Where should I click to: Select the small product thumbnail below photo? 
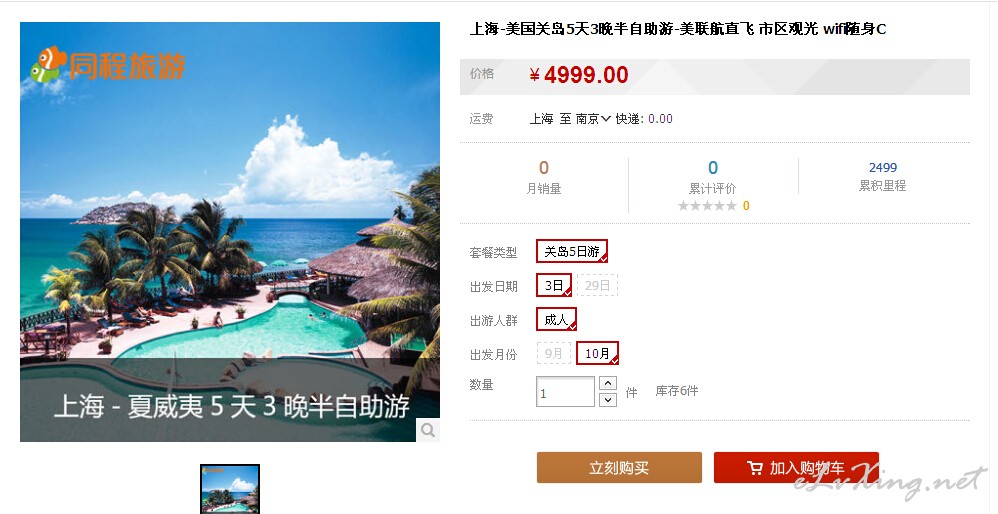pos(230,489)
